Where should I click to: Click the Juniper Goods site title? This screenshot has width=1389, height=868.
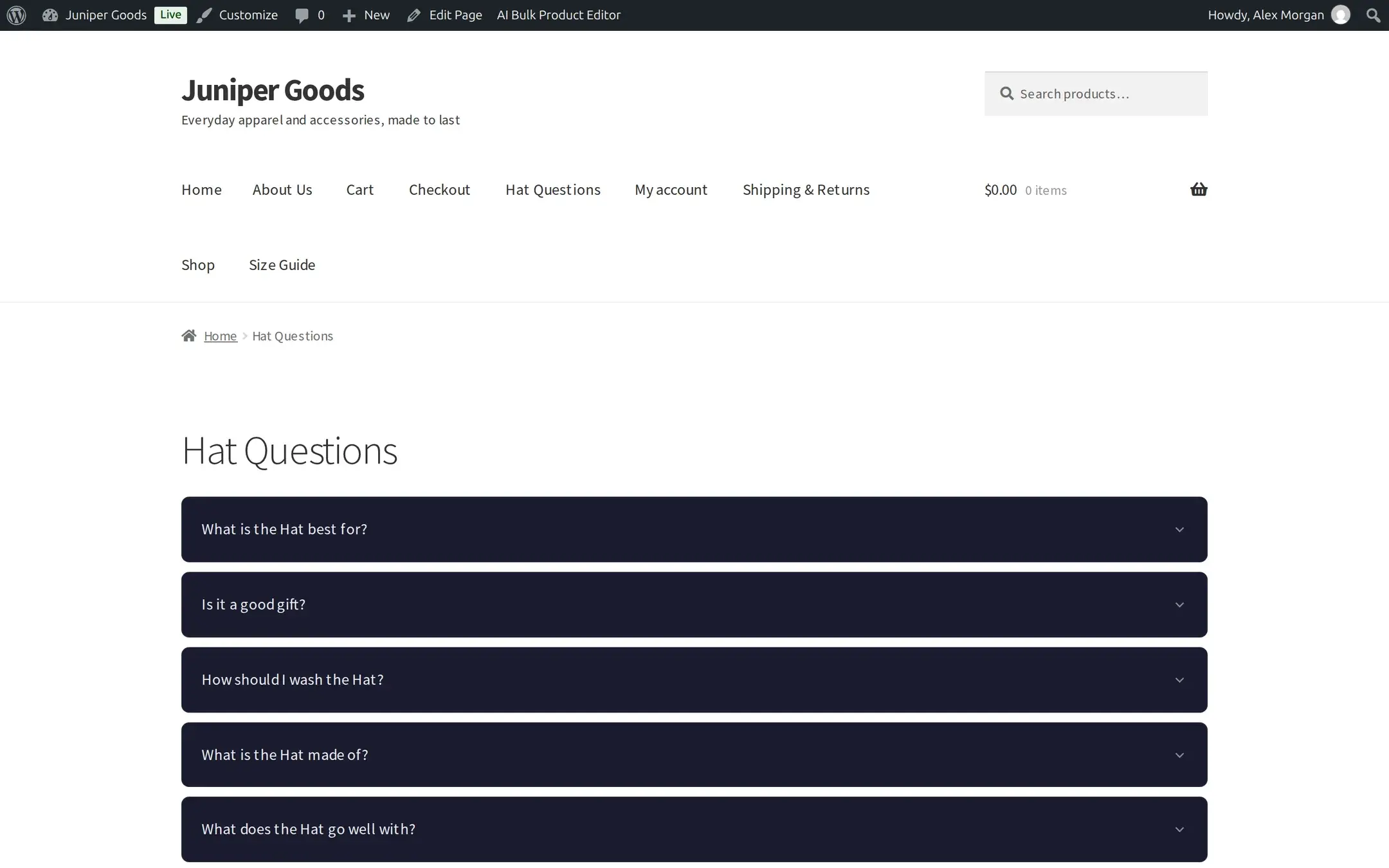(x=273, y=89)
